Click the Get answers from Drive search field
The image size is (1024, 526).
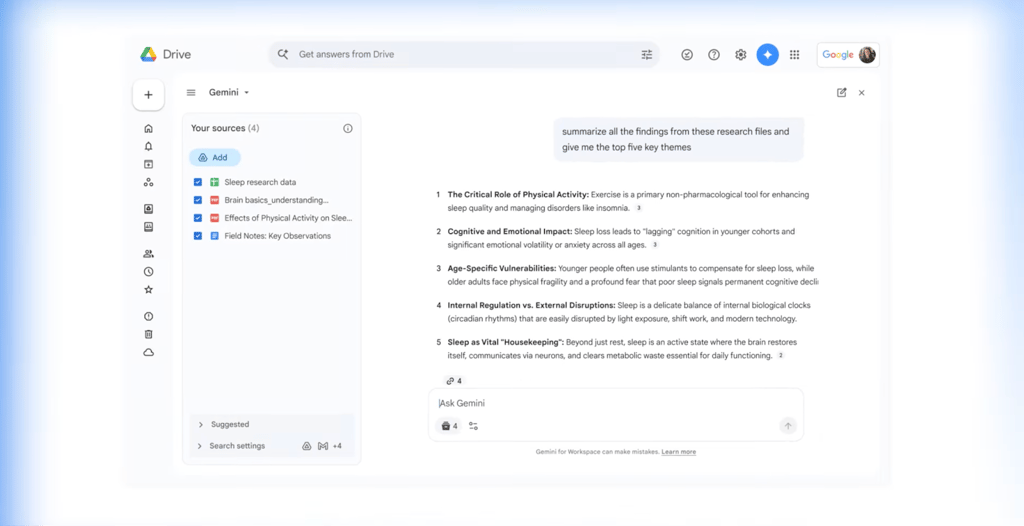tap(464, 55)
